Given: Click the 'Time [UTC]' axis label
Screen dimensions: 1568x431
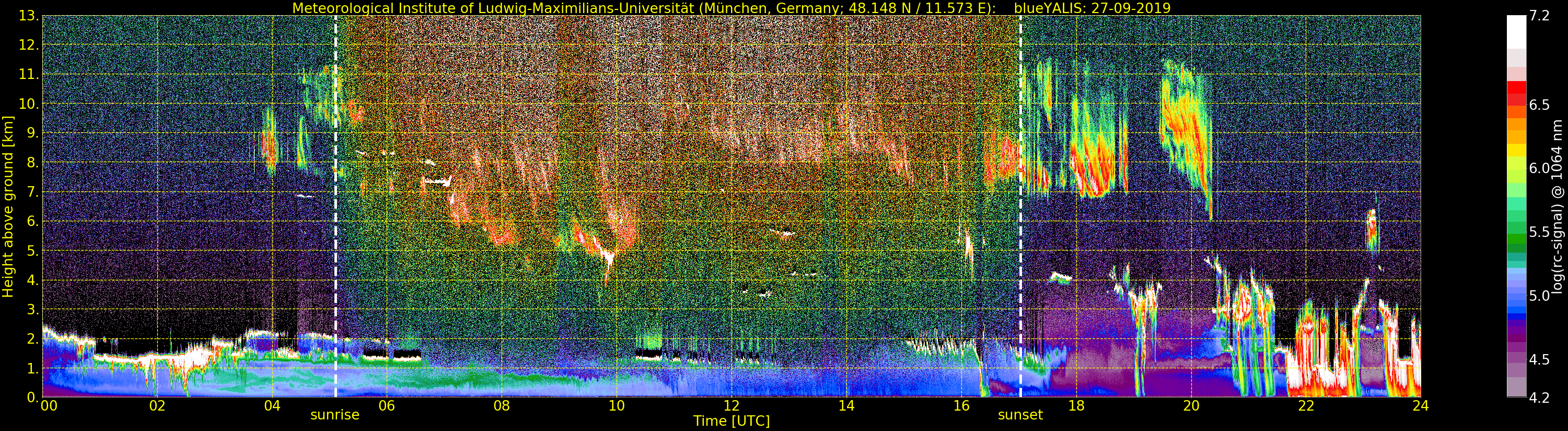Looking at the screenshot, I should point(731,421).
